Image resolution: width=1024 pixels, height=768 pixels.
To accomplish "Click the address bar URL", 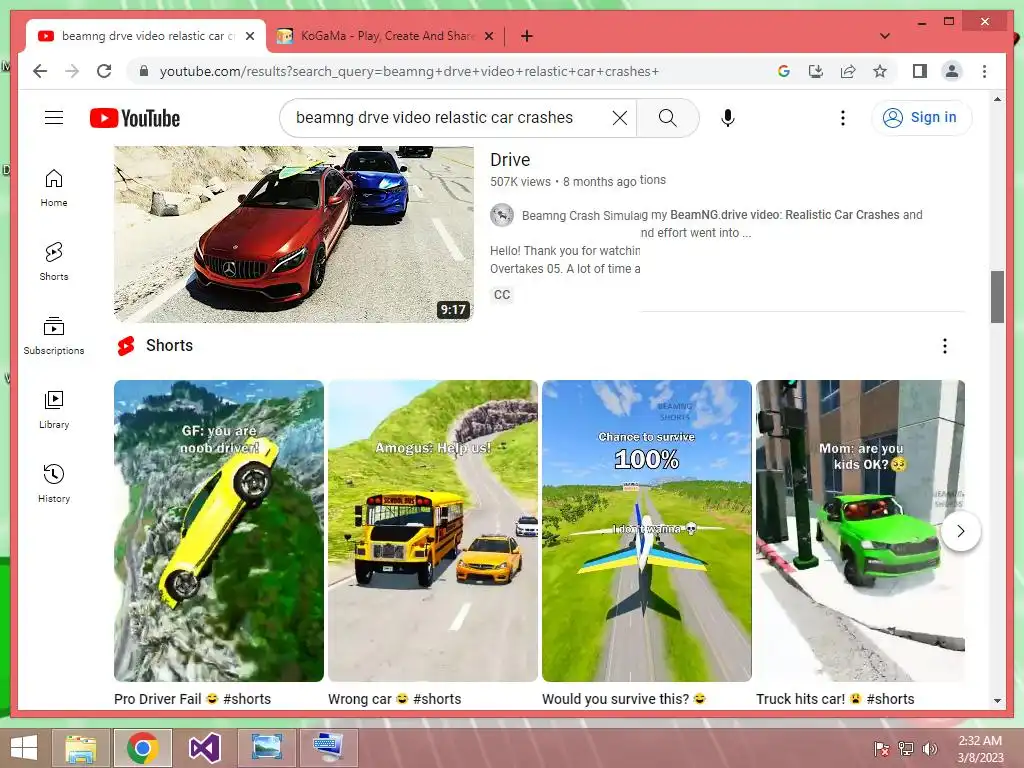I will click(409, 71).
